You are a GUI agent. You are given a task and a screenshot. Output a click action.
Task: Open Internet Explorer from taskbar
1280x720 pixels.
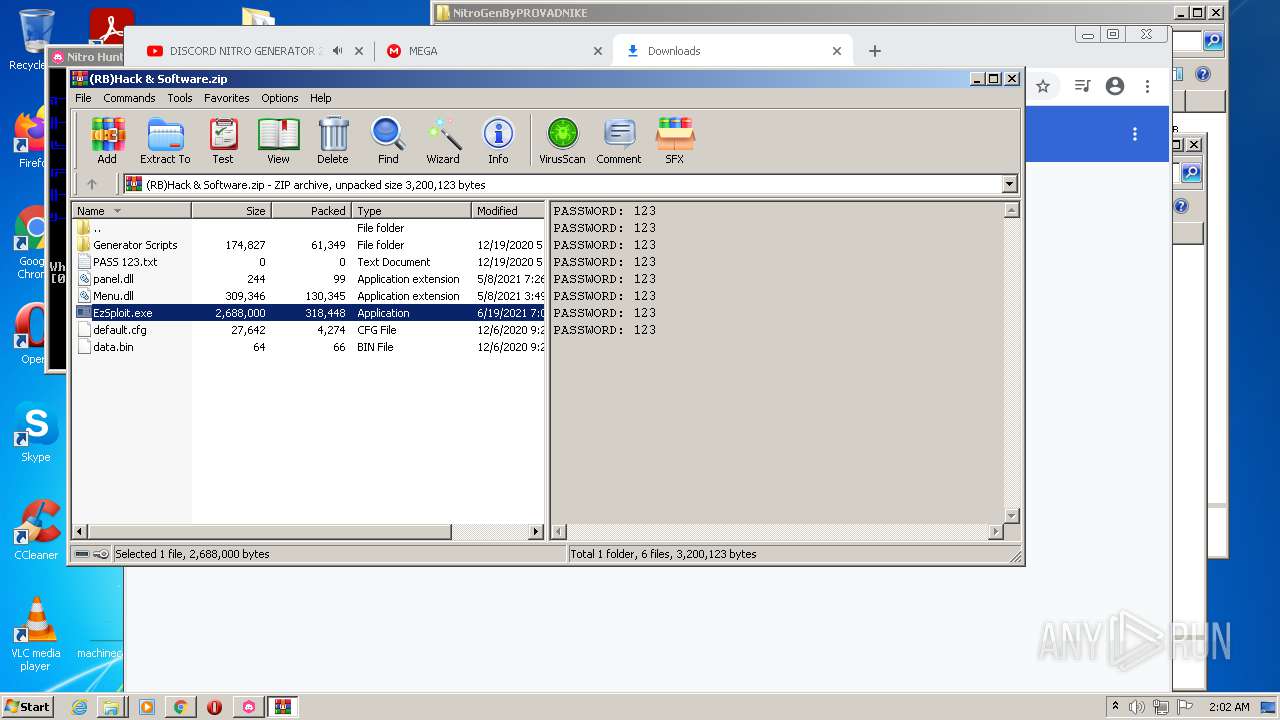point(79,707)
